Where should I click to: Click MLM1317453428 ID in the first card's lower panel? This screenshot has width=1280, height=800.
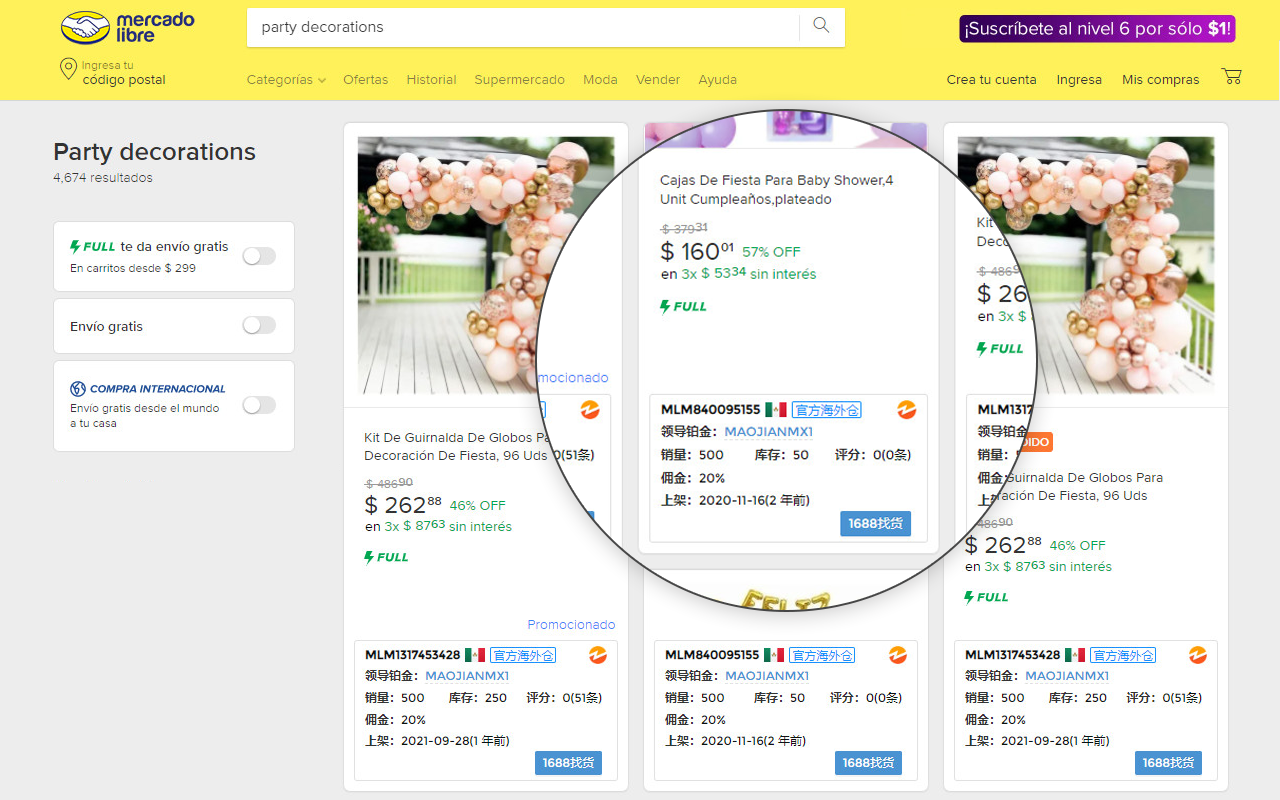point(413,655)
